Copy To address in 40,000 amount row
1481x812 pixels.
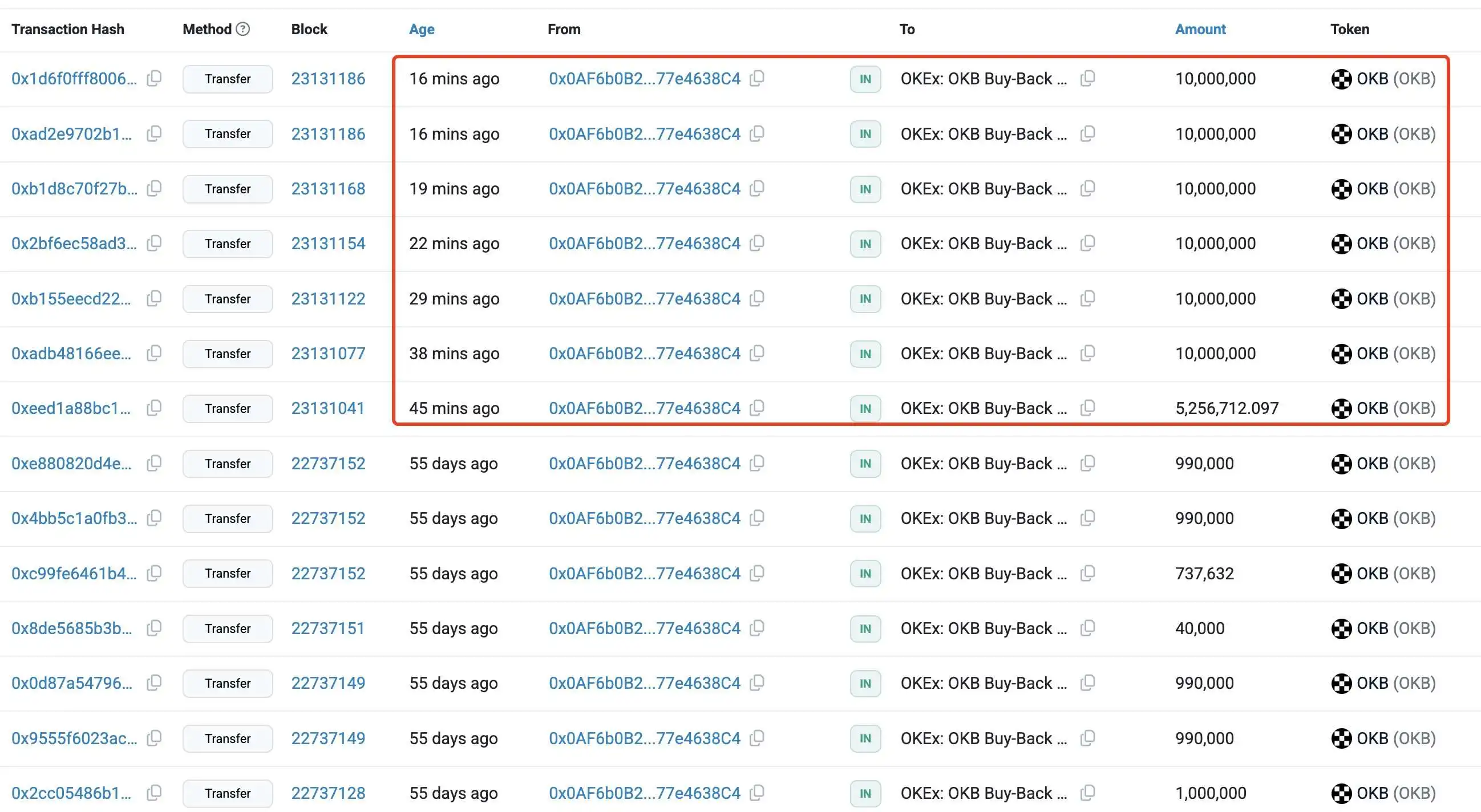(x=1087, y=628)
